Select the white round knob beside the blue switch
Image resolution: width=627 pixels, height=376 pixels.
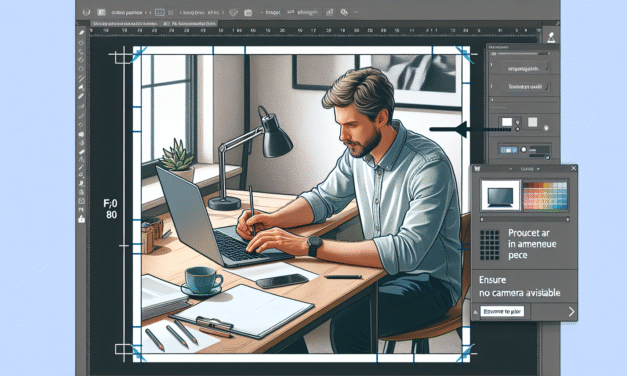click(x=523, y=149)
